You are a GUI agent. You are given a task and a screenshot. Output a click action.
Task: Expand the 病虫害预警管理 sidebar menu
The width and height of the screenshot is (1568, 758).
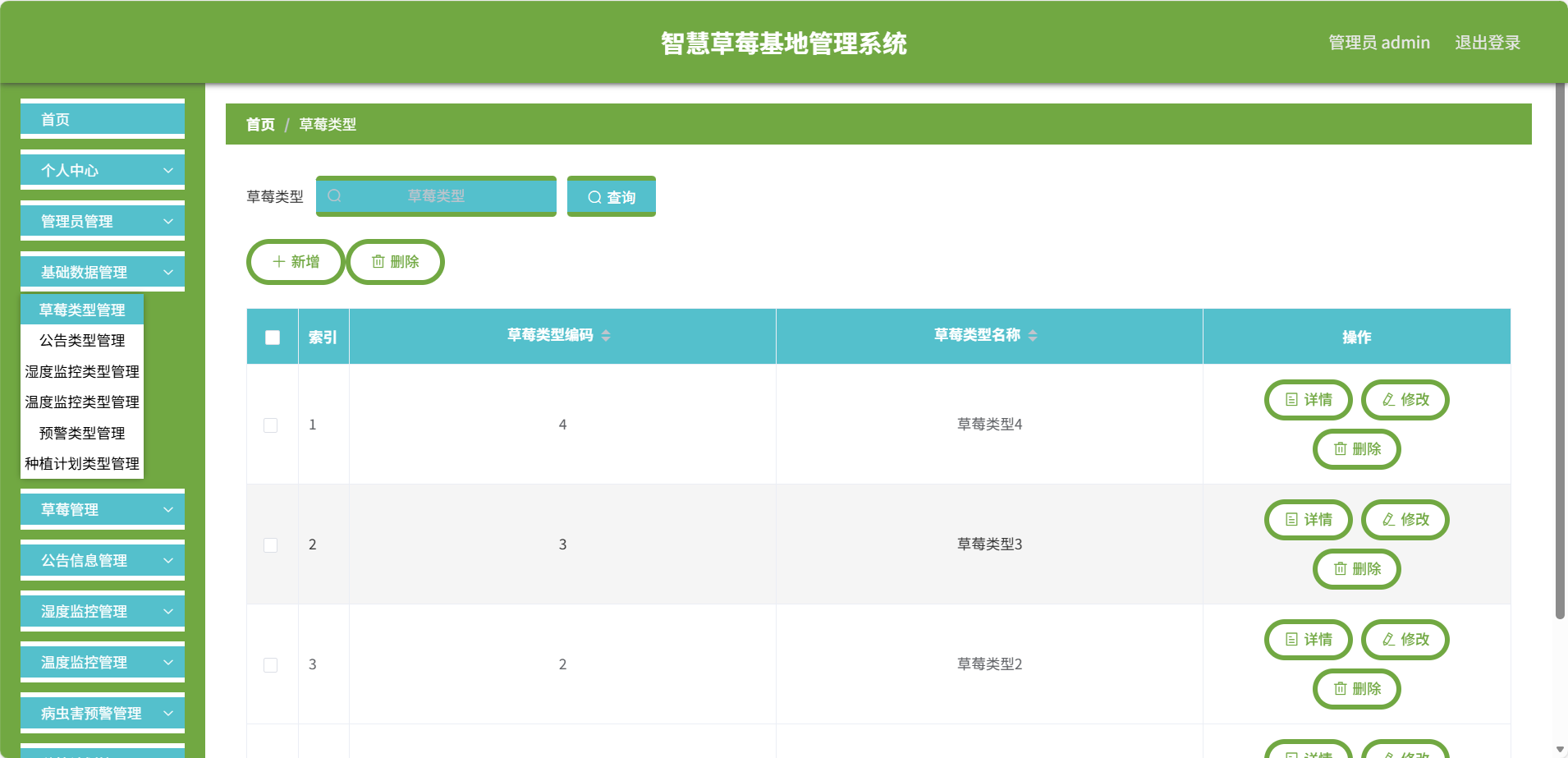(103, 713)
